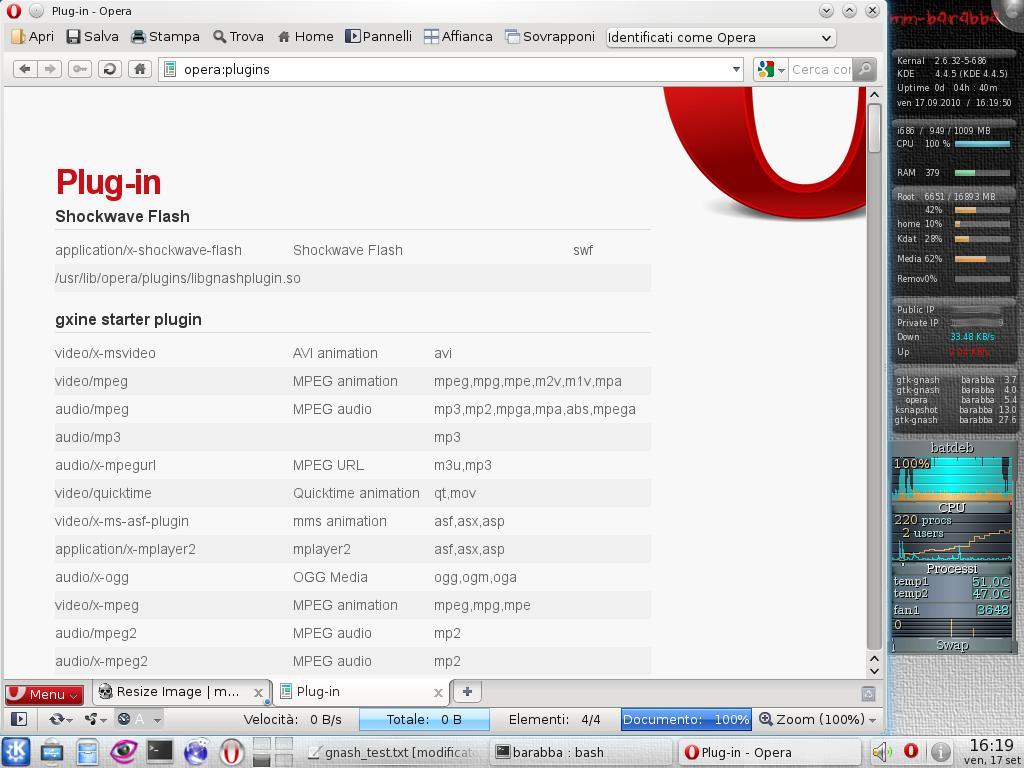Launch the terminal from taskbar
This screenshot has width=1024, height=768.
pos(159,751)
